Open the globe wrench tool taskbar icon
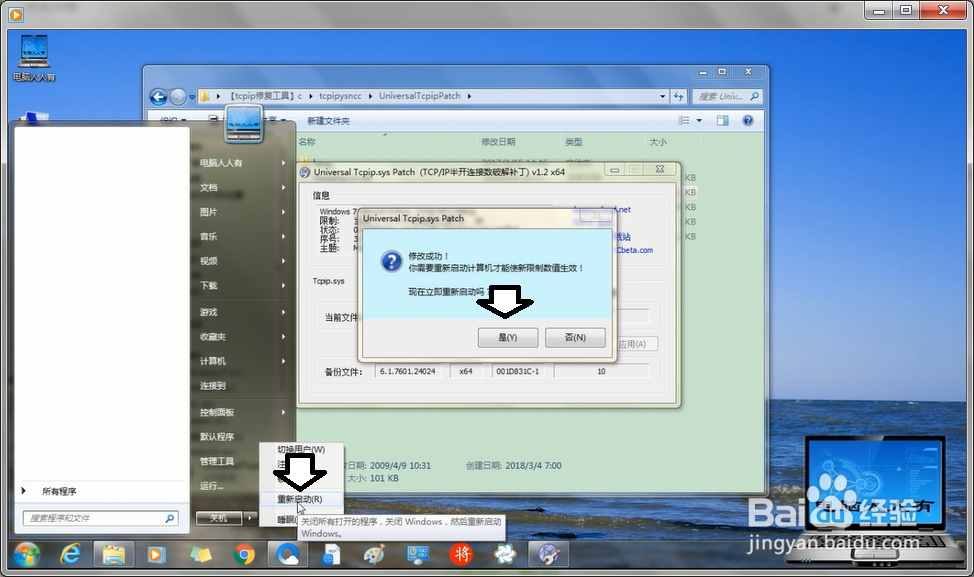 coord(548,554)
